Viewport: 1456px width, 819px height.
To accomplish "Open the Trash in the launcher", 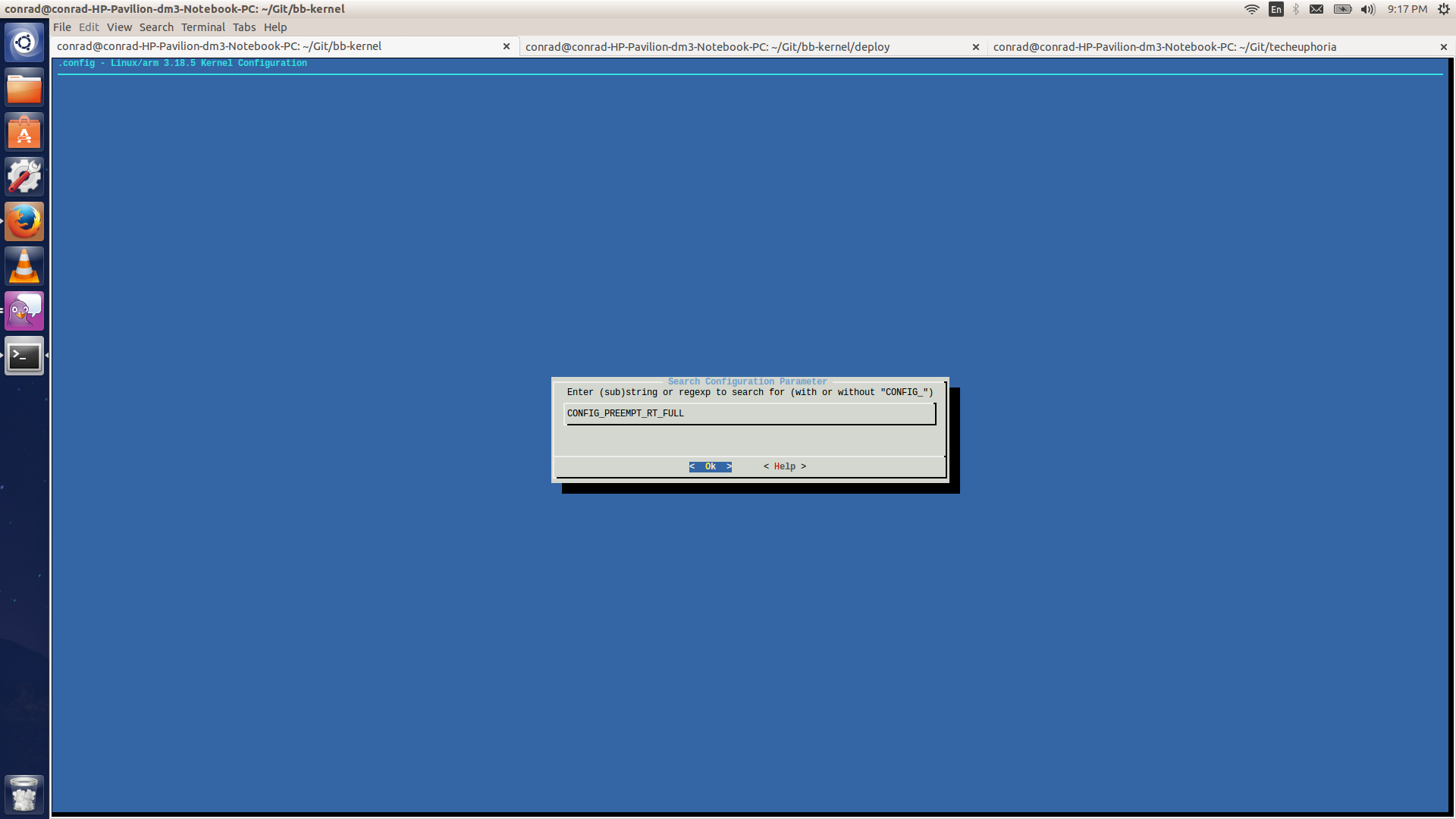I will tap(24, 794).
